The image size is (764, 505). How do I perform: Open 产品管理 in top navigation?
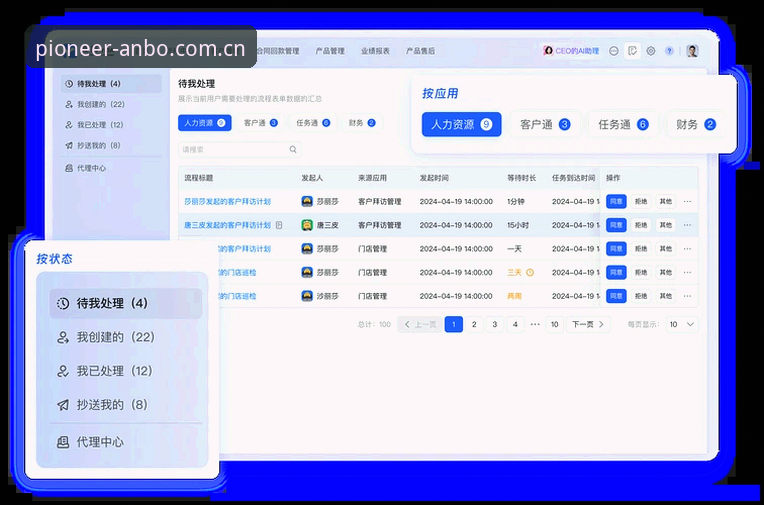330,51
